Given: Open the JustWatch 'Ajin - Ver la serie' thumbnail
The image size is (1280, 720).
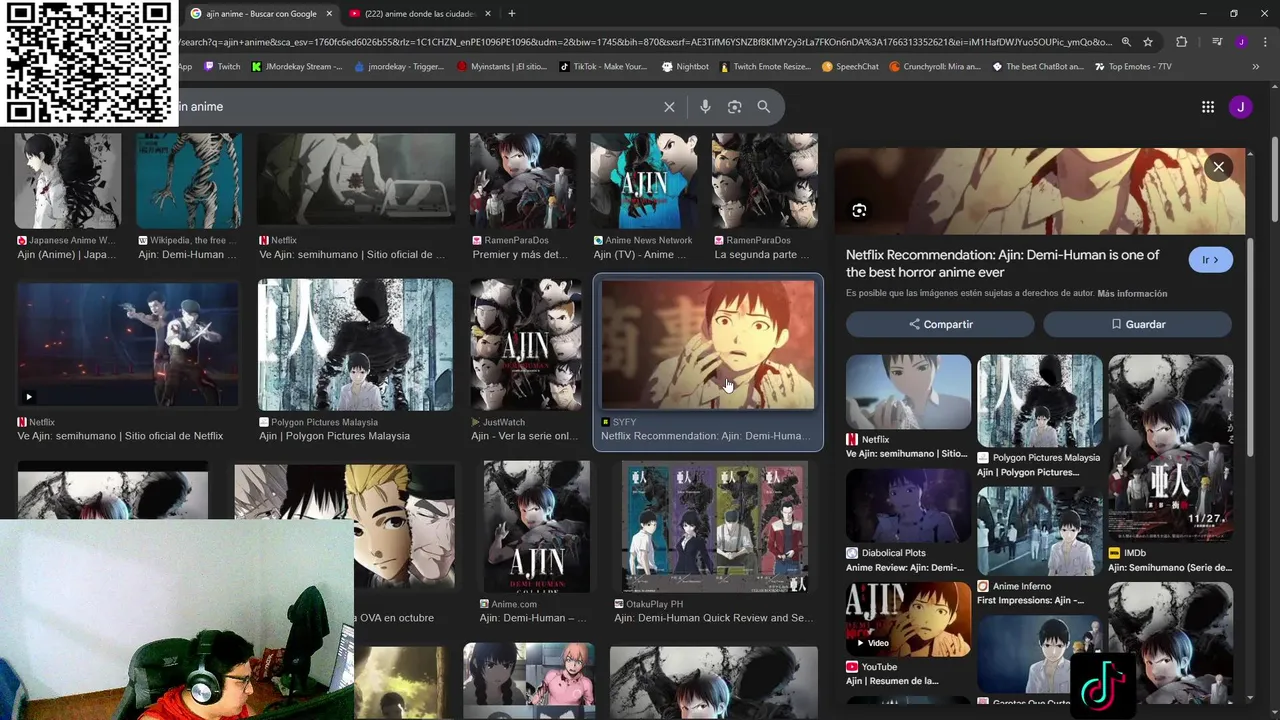Looking at the screenshot, I should (526, 344).
